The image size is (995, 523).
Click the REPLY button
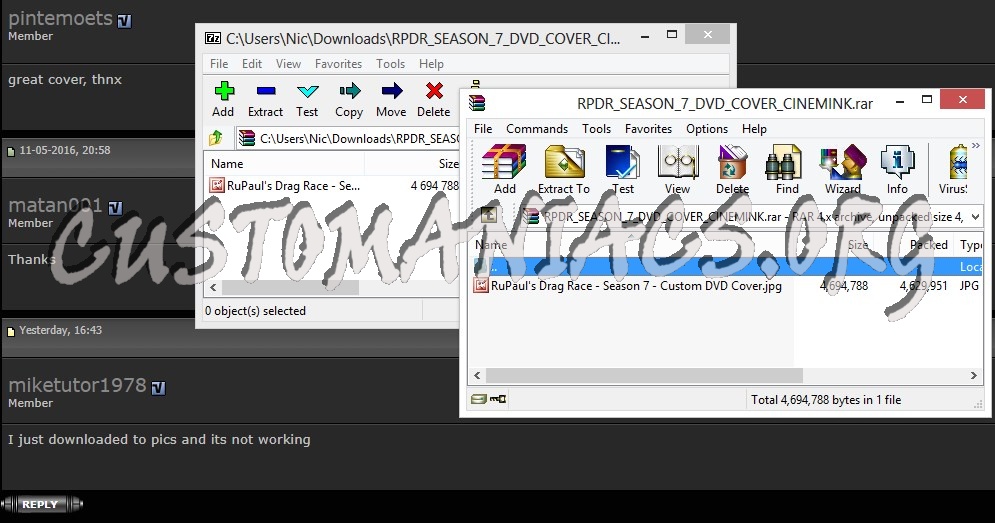tap(41, 505)
